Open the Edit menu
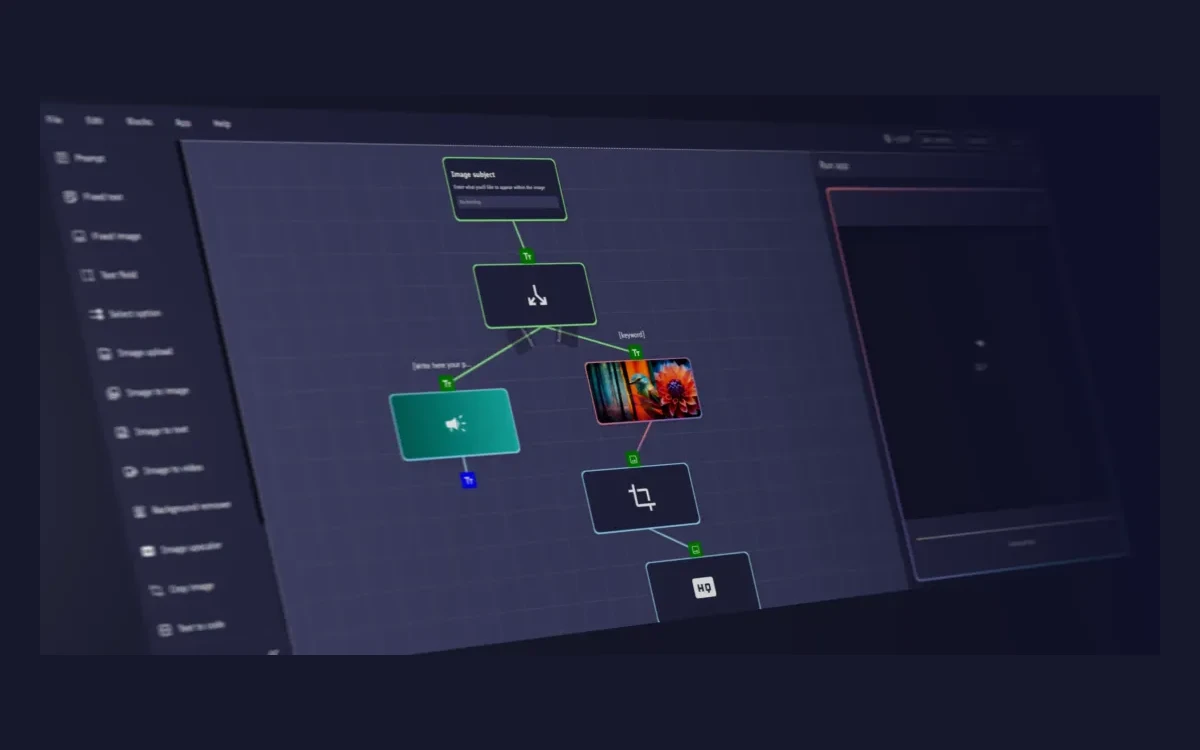This screenshot has width=1200, height=750. (94, 120)
